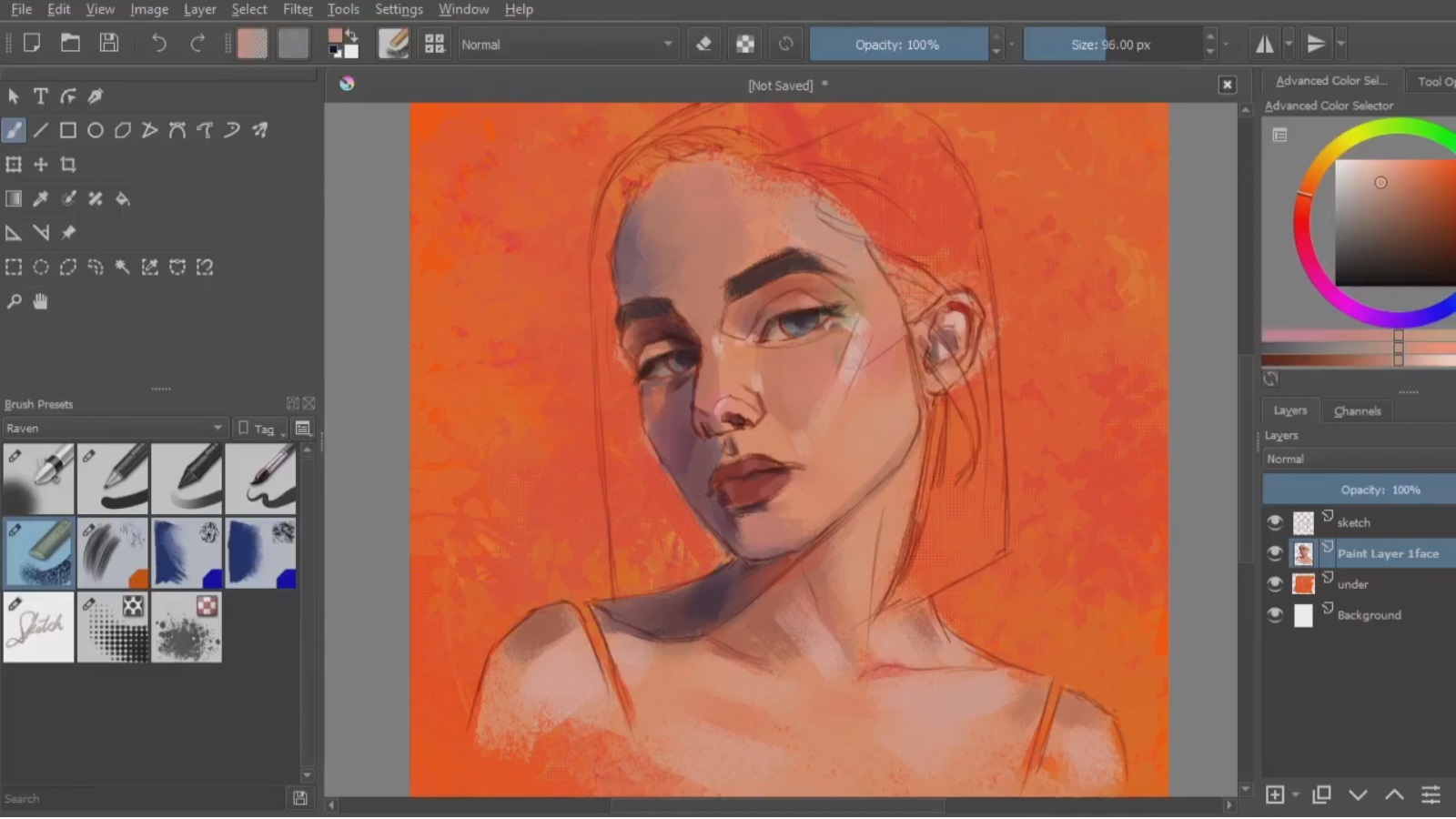Hide the sketch layer

[x=1275, y=522]
